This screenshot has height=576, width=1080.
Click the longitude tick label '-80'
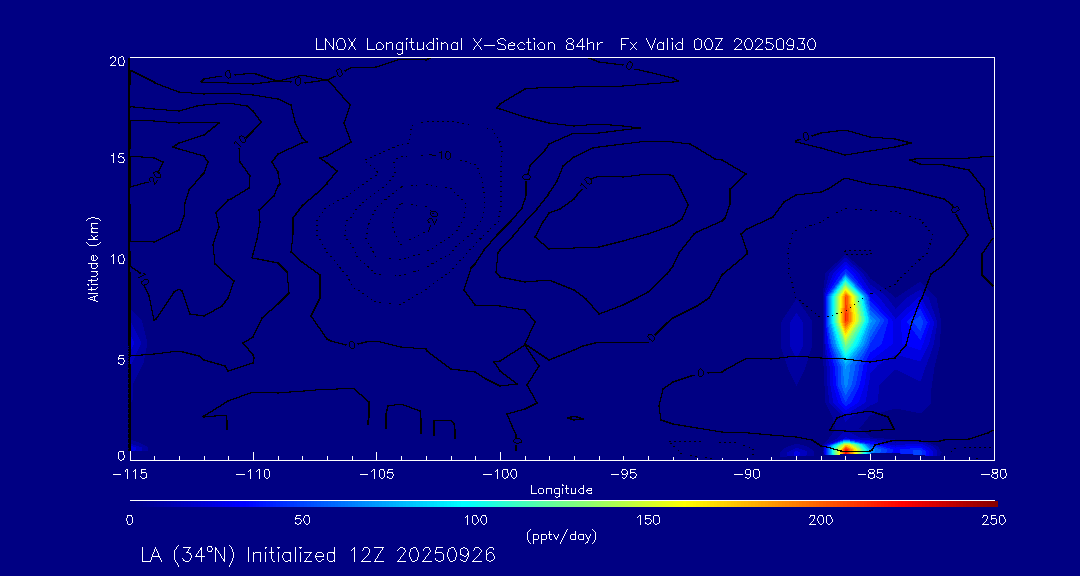click(x=993, y=475)
